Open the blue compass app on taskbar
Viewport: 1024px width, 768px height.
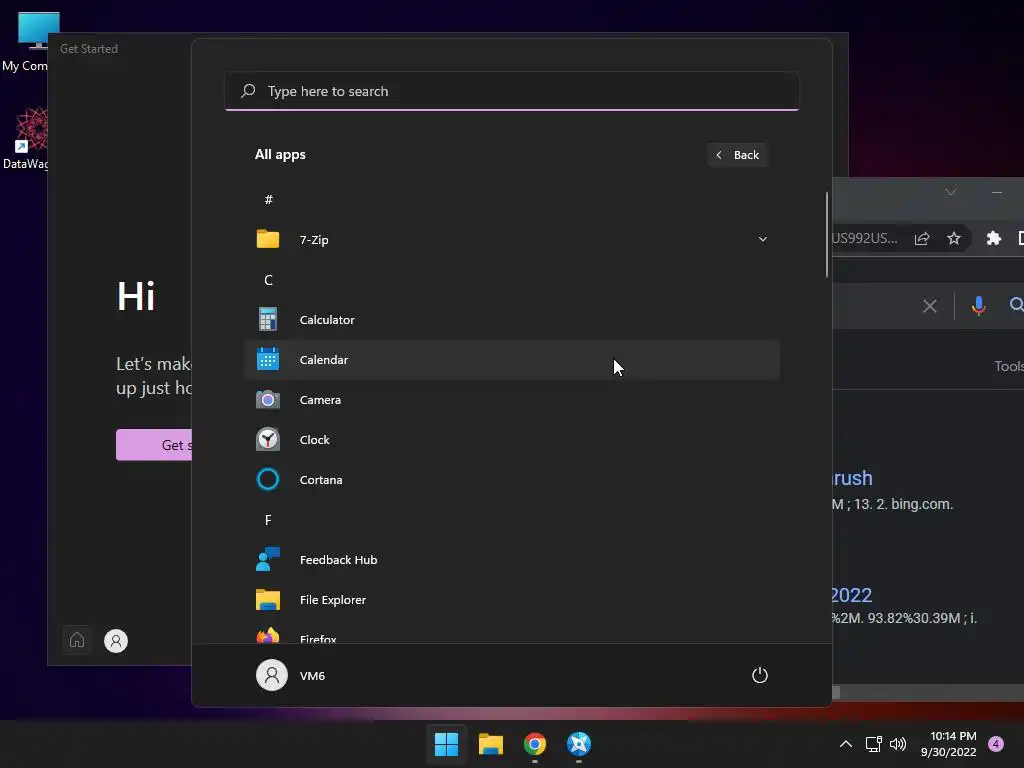[579, 744]
